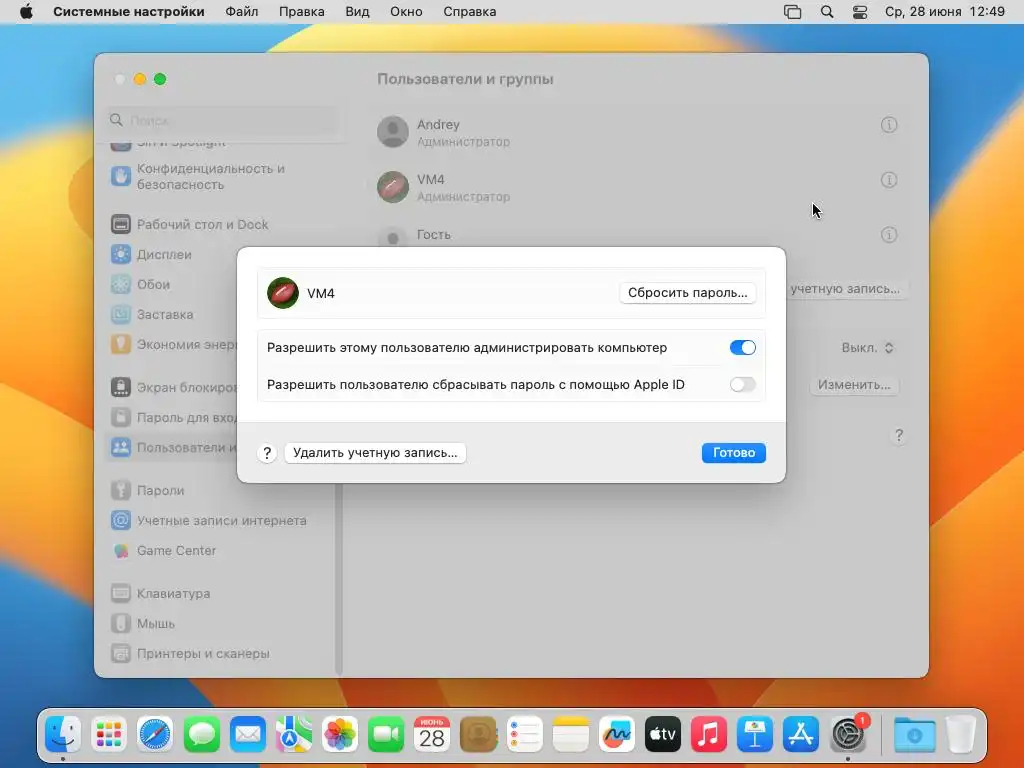The image size is (1024, 768).
Task: Open Freeform from the Dock
Action: coord(616,734)
